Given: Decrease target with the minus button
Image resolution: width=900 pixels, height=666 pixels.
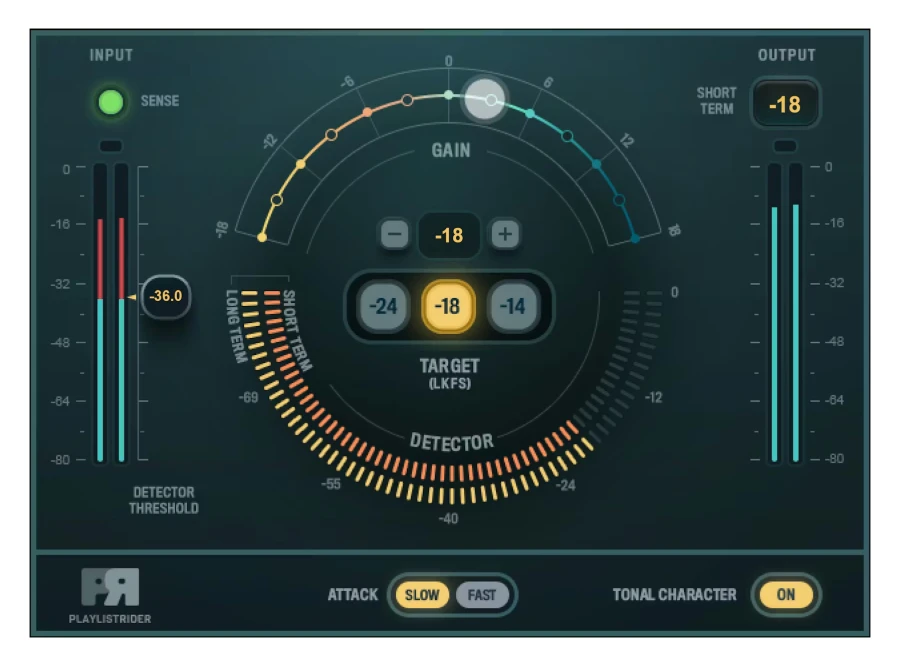Looking at the screenshot, I should [x=394, y=234].
